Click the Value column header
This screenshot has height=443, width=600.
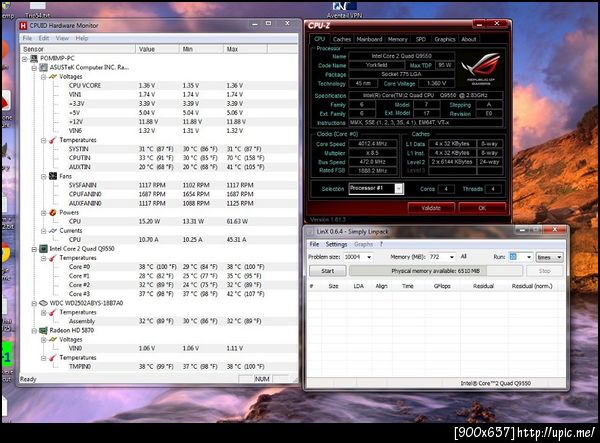pyautogui.click(x=157, y=49)
